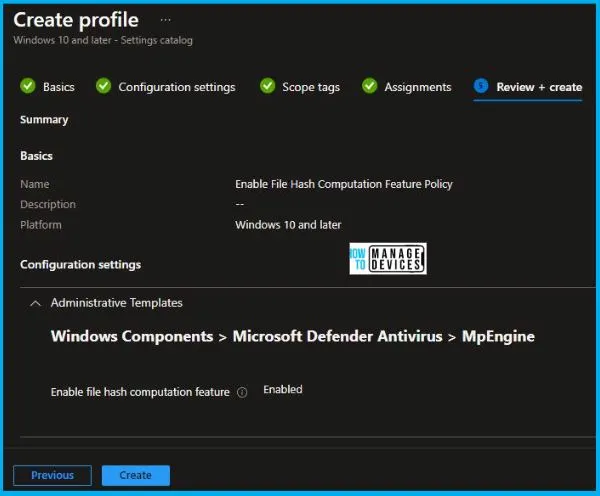
Task: Click the info icon beside file hash setting
Action: click(242, 392)
